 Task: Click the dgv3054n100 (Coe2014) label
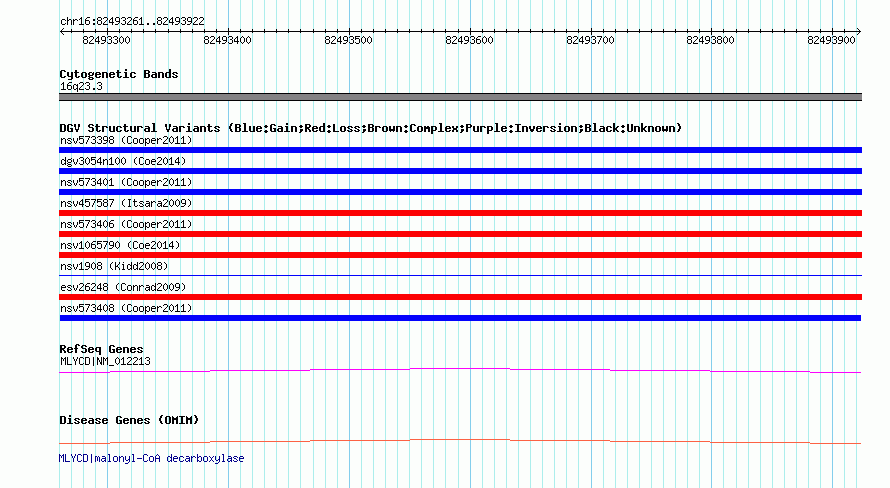(x=123, y=161)
